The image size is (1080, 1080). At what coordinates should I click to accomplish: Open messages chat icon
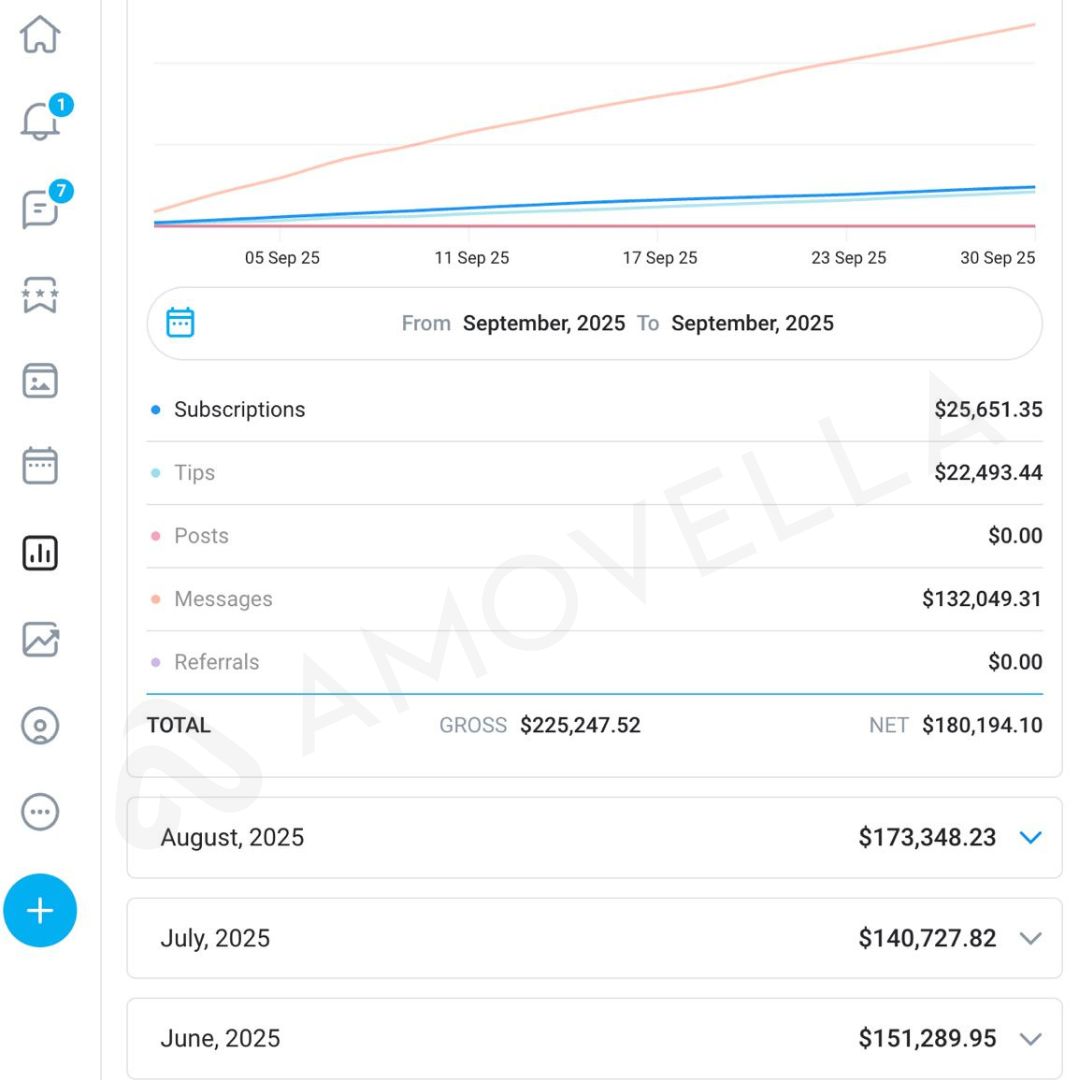[40, 209]
